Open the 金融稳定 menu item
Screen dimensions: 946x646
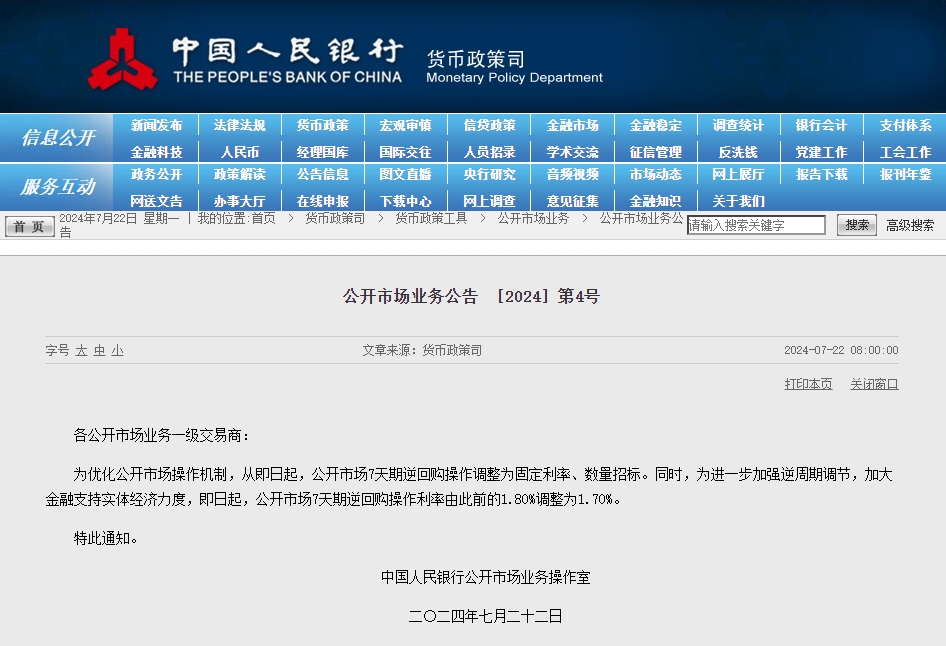[x=656, y=125]
